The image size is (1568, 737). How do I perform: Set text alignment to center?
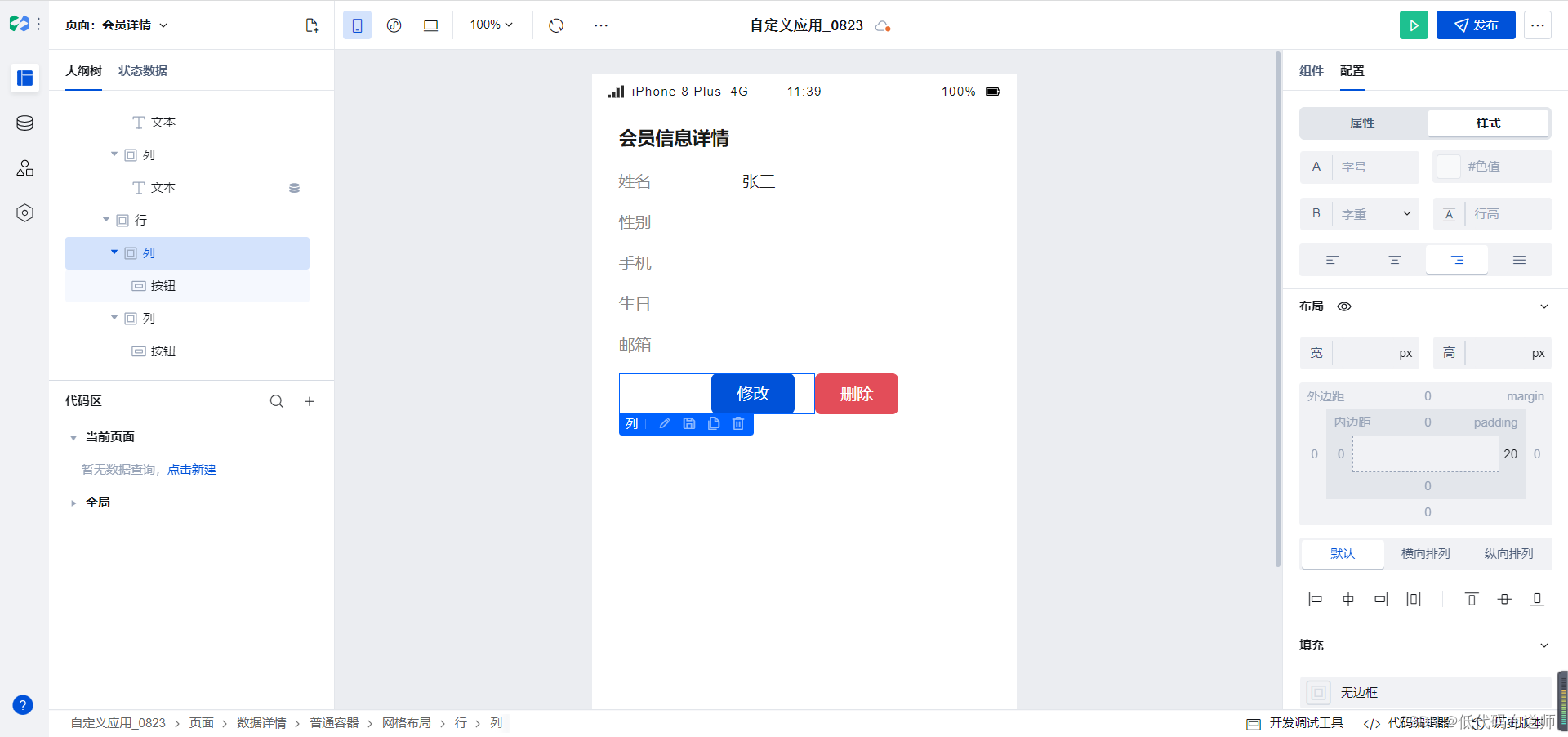pyautogui.click(x=1394, y=260)
